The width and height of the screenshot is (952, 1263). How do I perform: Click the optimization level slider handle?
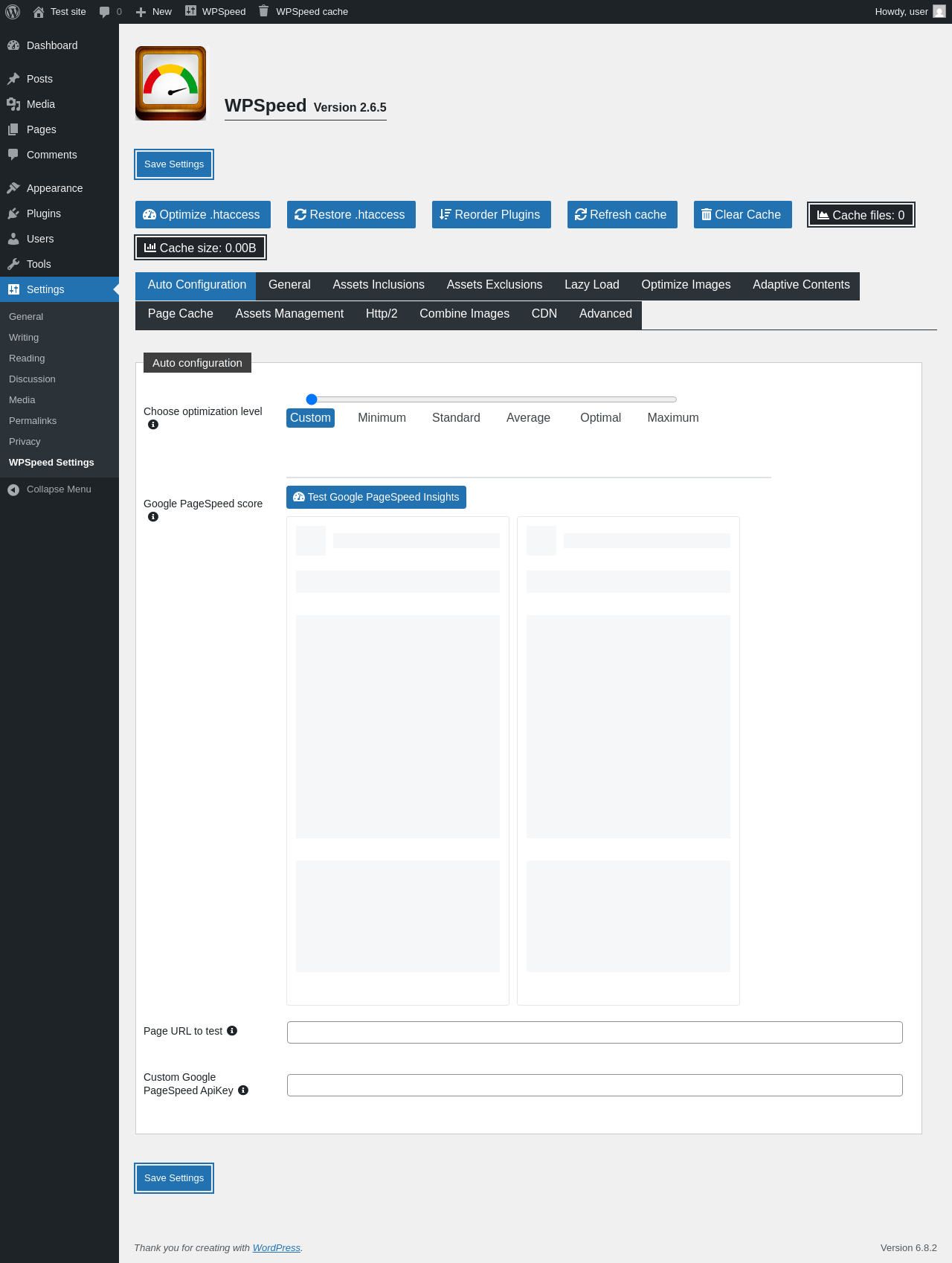312,399
